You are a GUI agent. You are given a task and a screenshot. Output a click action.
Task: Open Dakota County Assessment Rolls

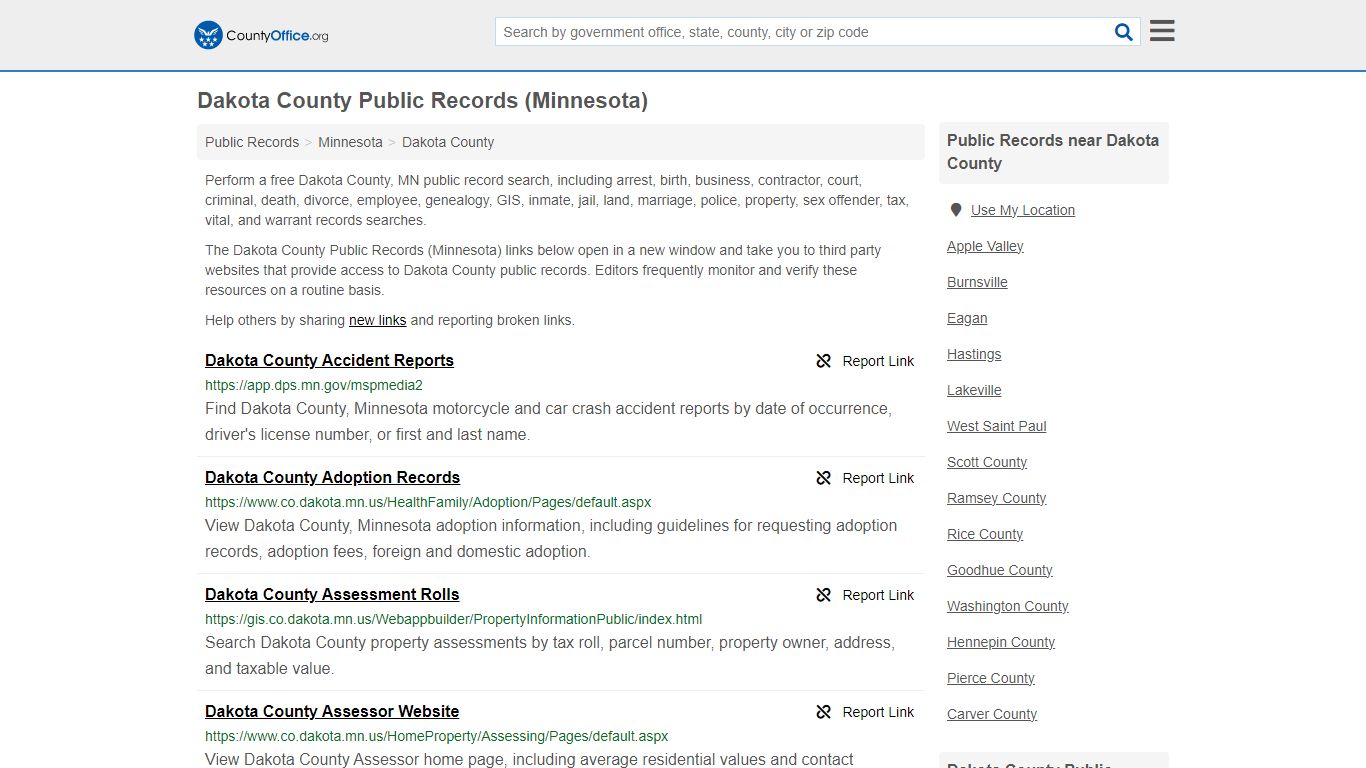click(332, 594)
